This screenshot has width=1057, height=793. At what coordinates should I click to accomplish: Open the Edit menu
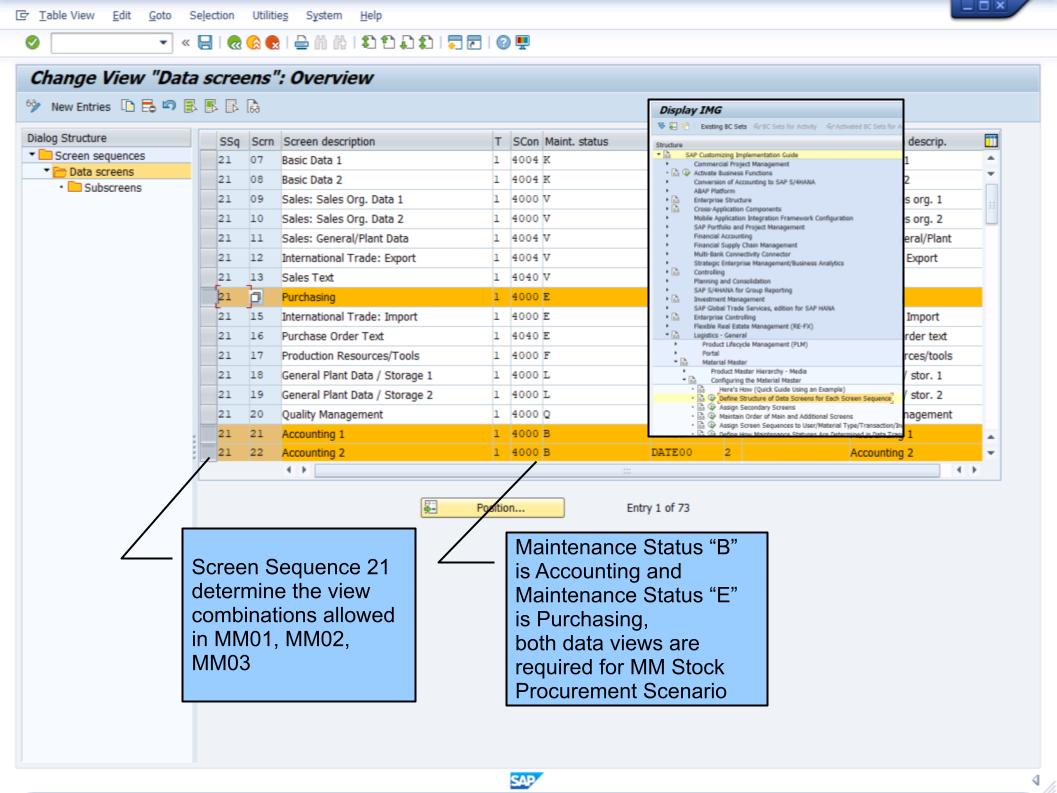click(121, 15)
